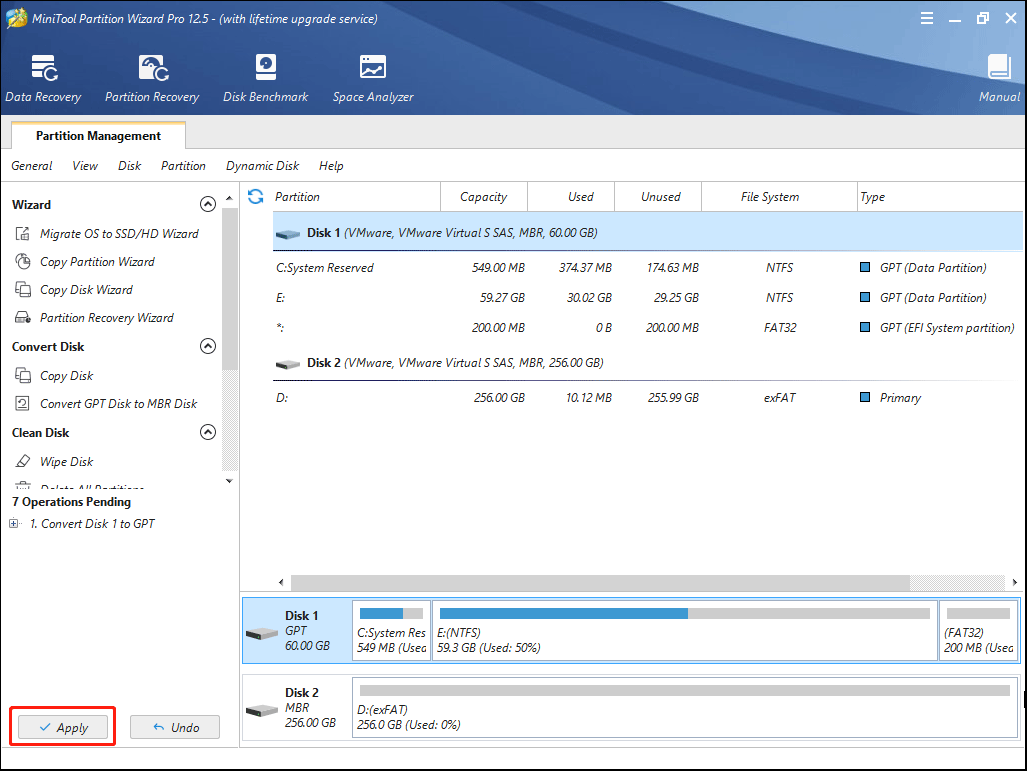
Task: Select the 200.00 MB FAT32 partition row
Action: (647, 328)
